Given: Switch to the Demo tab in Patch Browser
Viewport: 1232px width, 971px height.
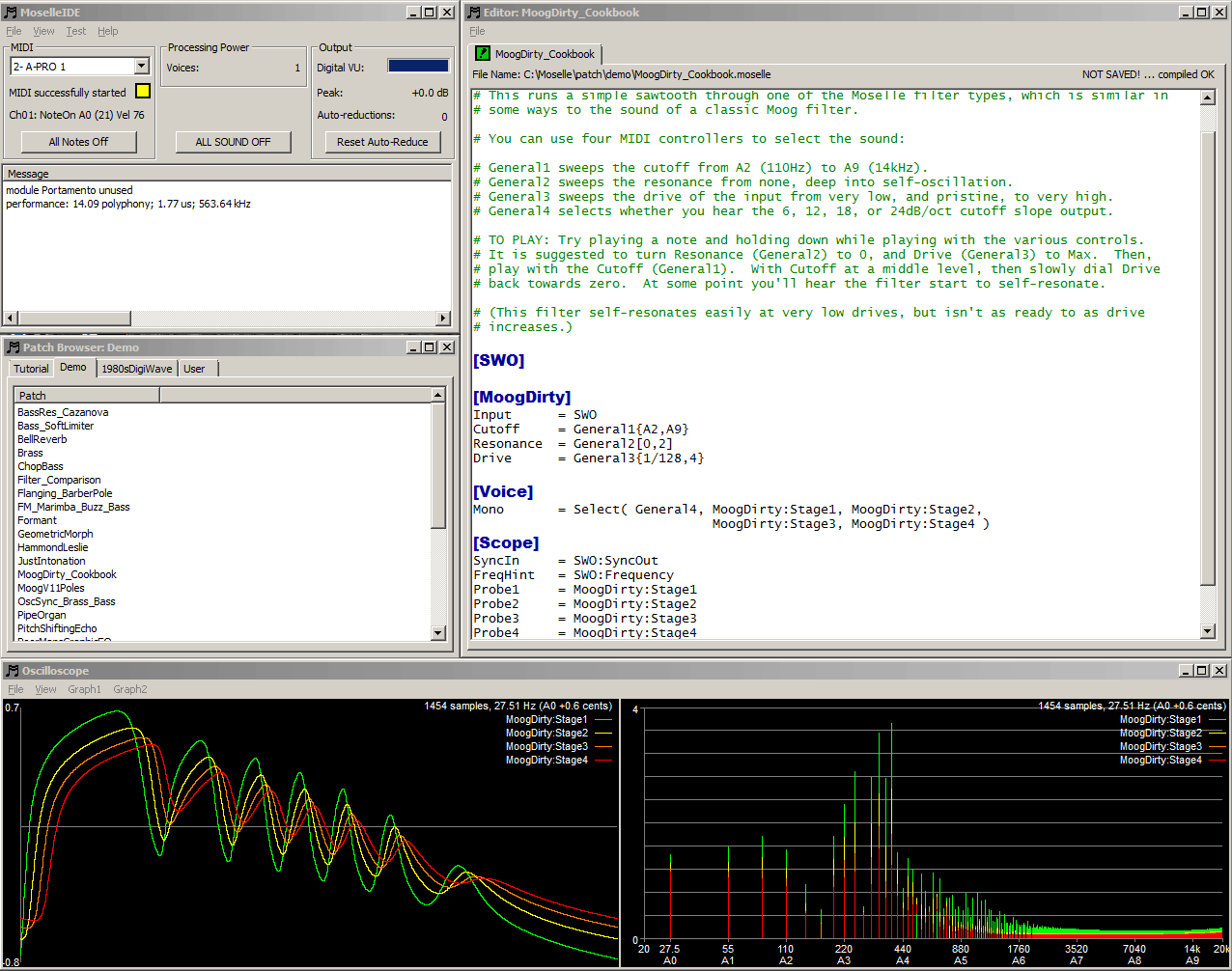Looking at the screenshot, I should pos(73,367).
